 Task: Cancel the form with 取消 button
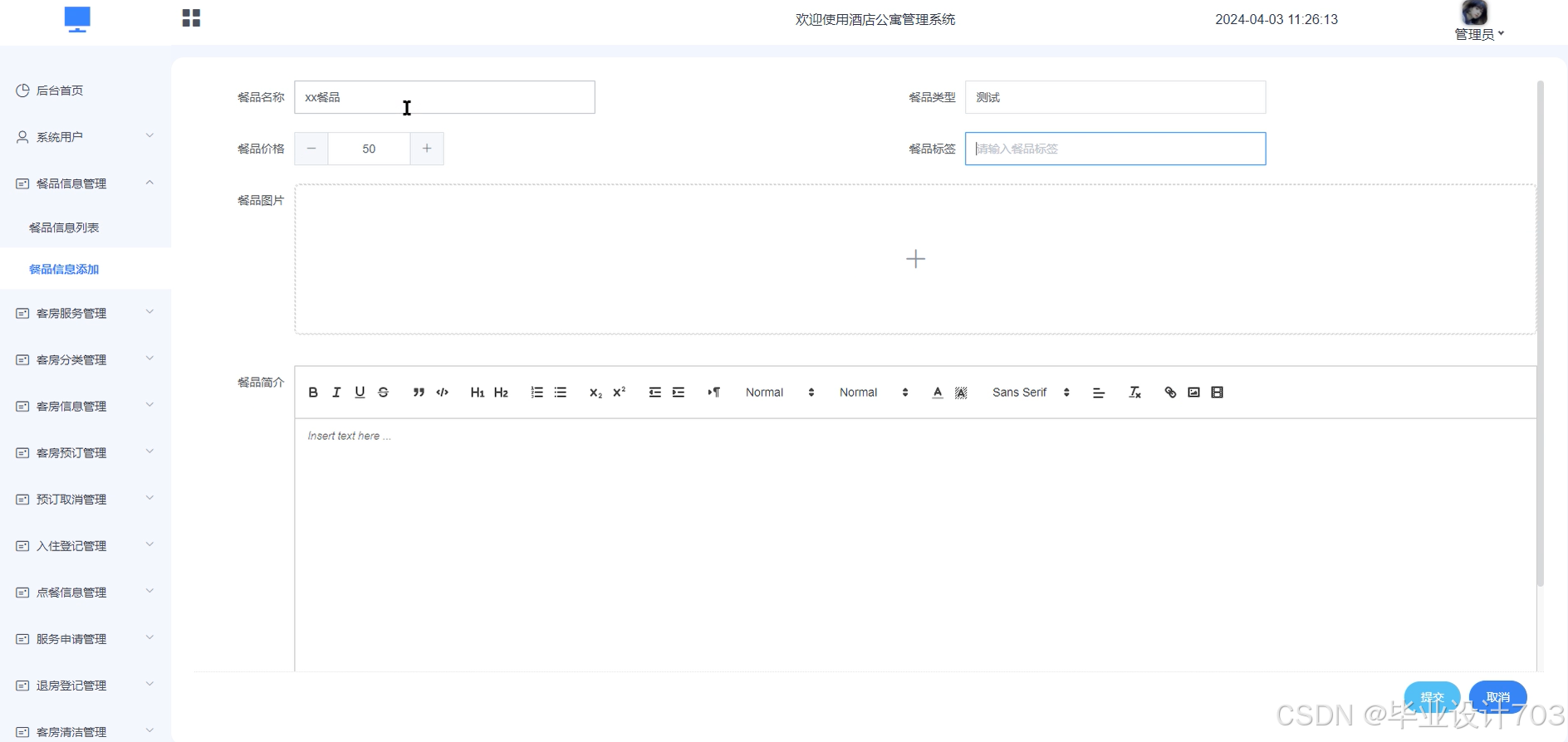(x=1497, y=697)
